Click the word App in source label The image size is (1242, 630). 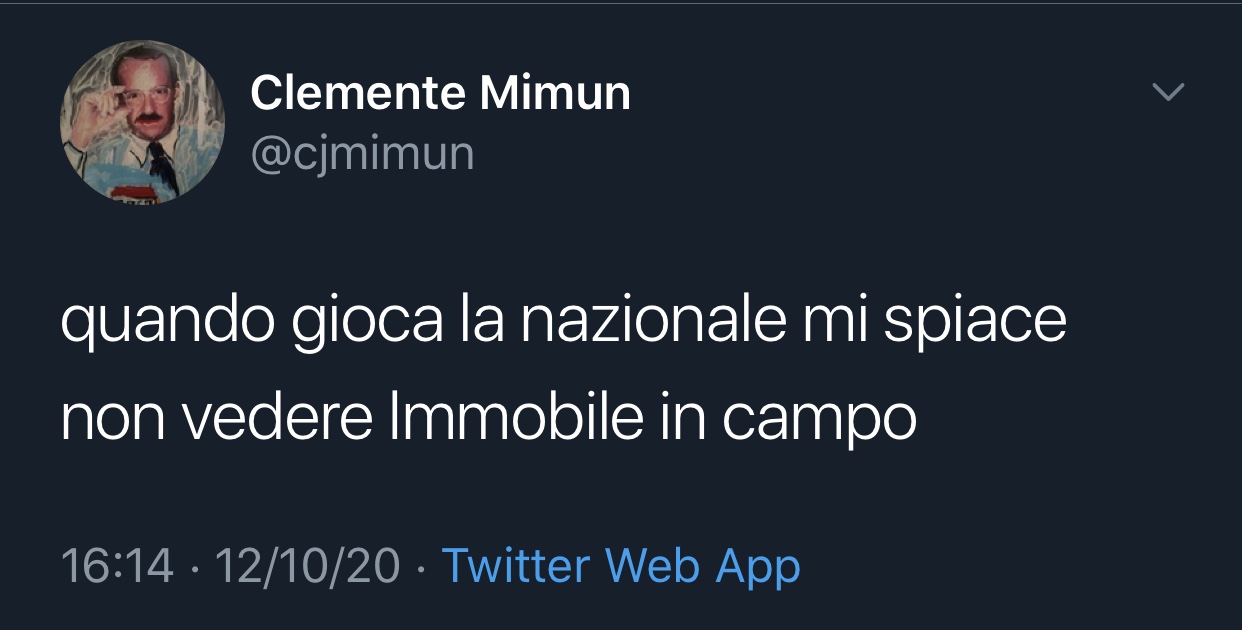tap(758, 567)
